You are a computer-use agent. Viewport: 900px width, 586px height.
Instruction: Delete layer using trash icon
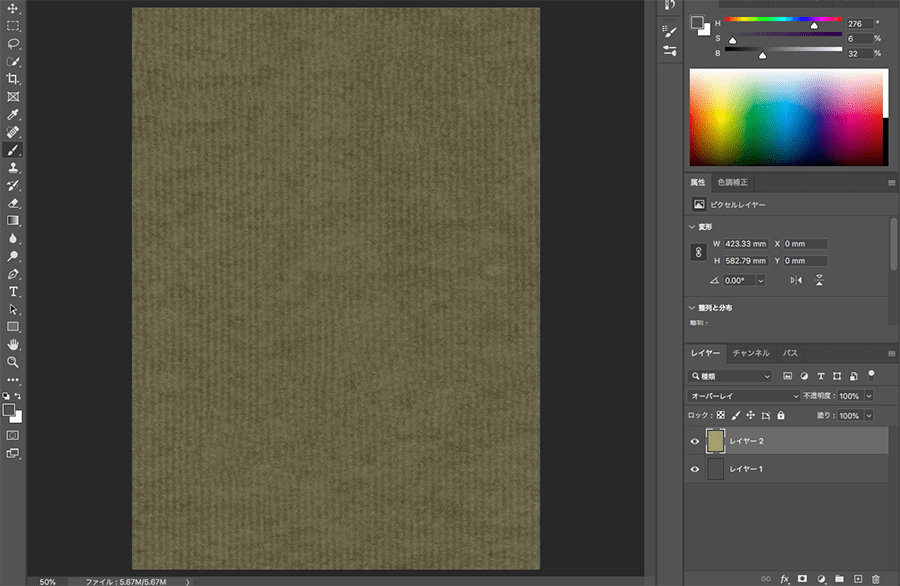pyautogui.click(x=876, y=578)
